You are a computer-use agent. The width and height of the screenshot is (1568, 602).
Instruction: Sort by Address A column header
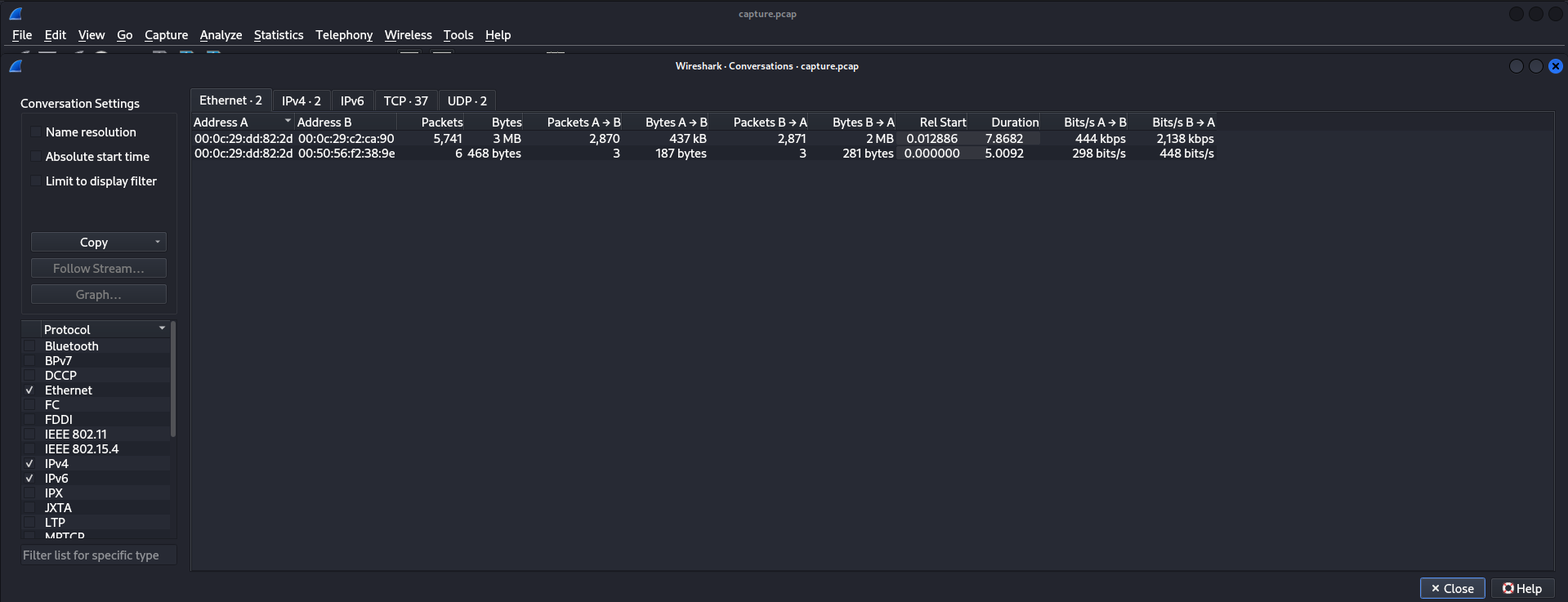pos(242,122)
